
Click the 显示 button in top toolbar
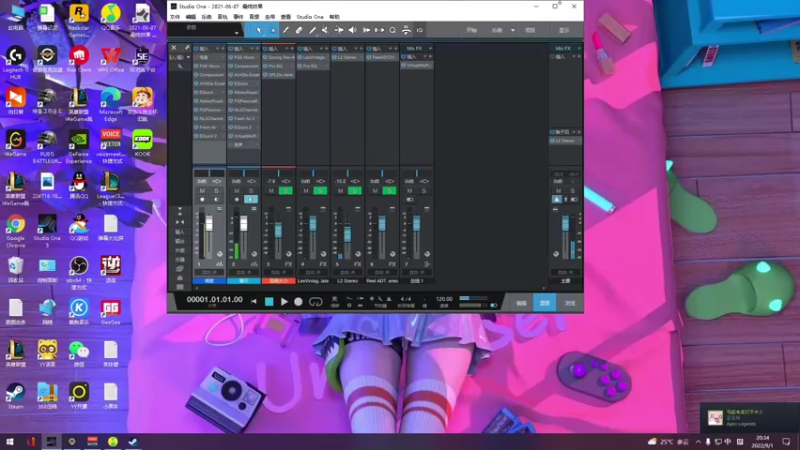[x=564, y=31]
